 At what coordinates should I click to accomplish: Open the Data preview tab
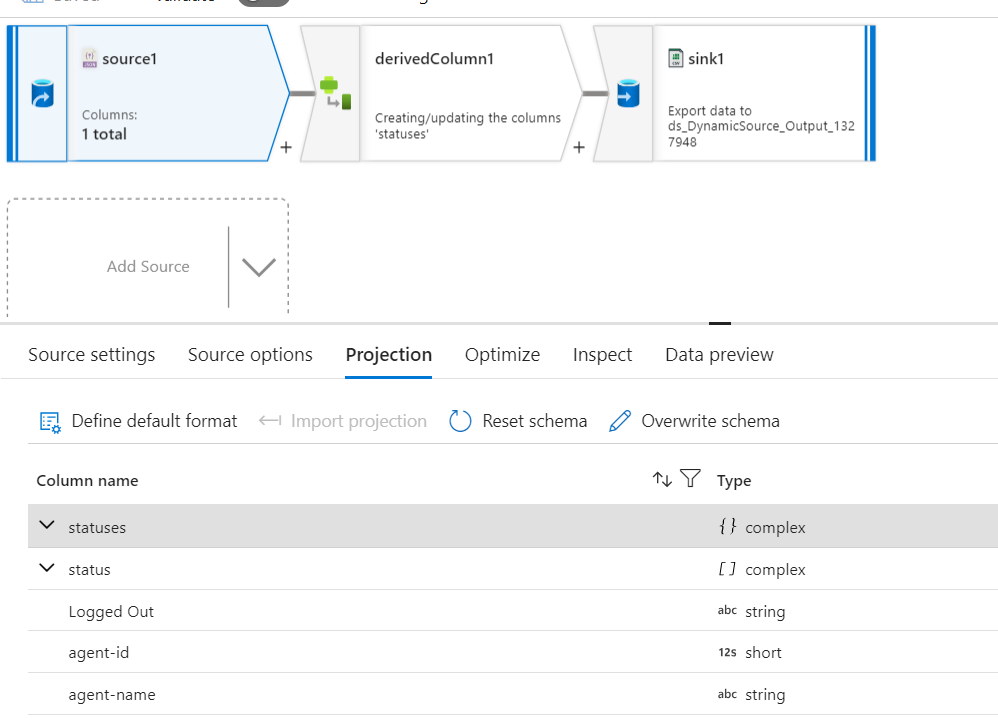coord(719,355)
